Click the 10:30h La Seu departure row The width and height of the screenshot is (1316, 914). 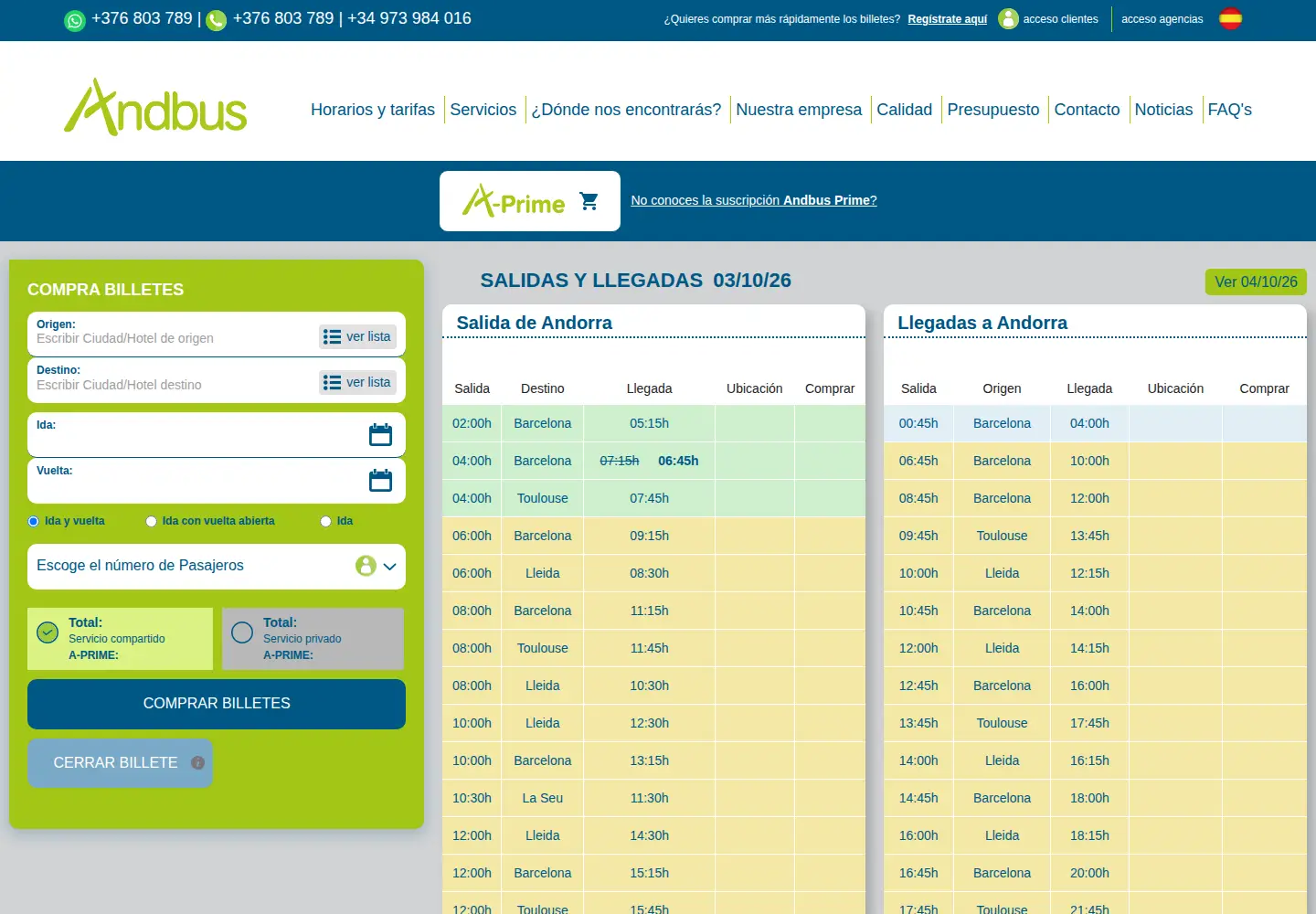click(x=653, y=799)
